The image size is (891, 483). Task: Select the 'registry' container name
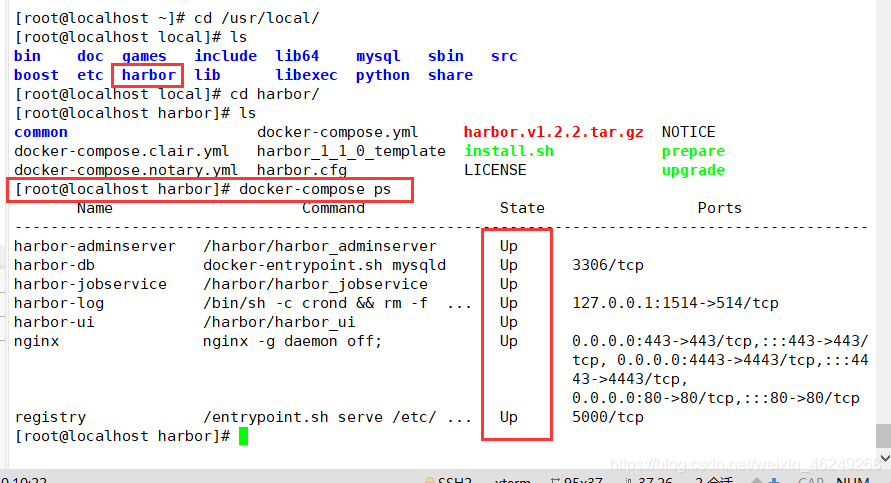(50, 417)
